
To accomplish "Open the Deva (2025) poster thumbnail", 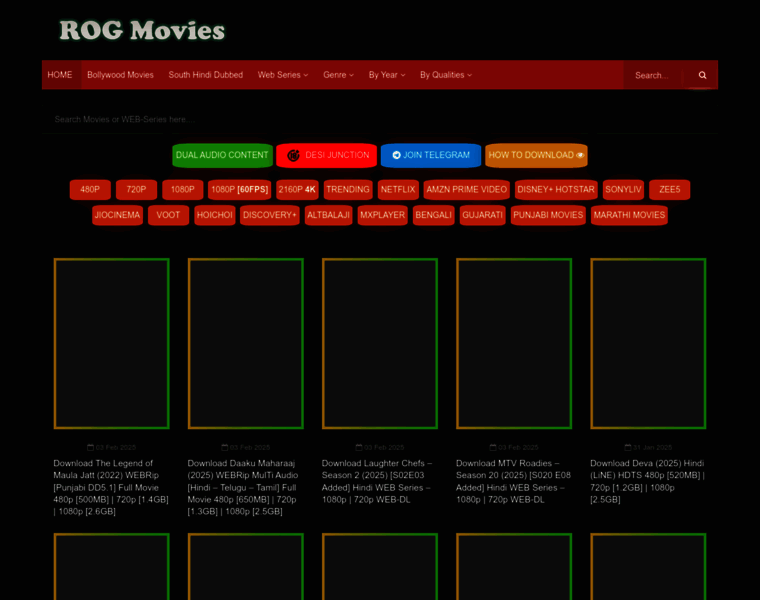I will click(648, 344).
